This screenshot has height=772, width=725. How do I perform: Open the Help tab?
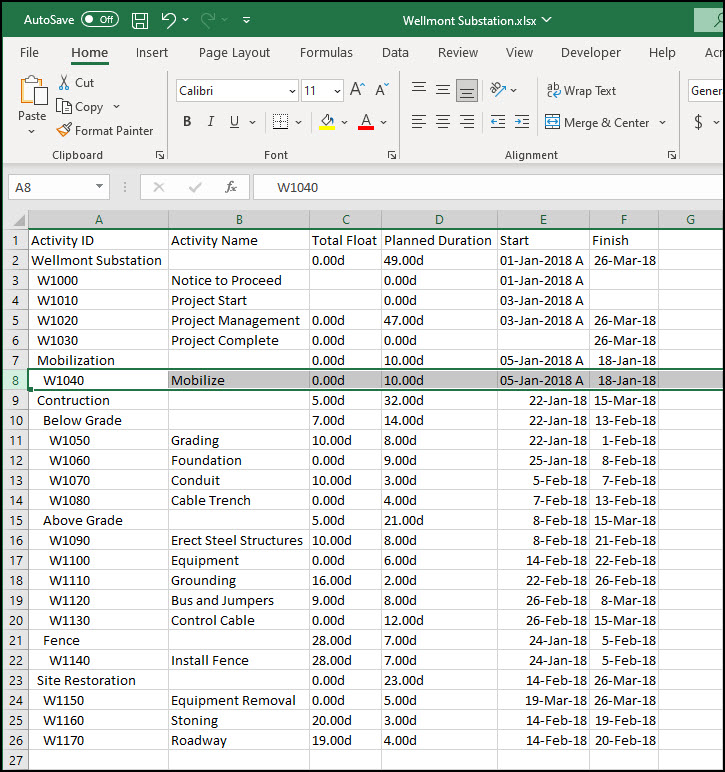tap(662, 53)
